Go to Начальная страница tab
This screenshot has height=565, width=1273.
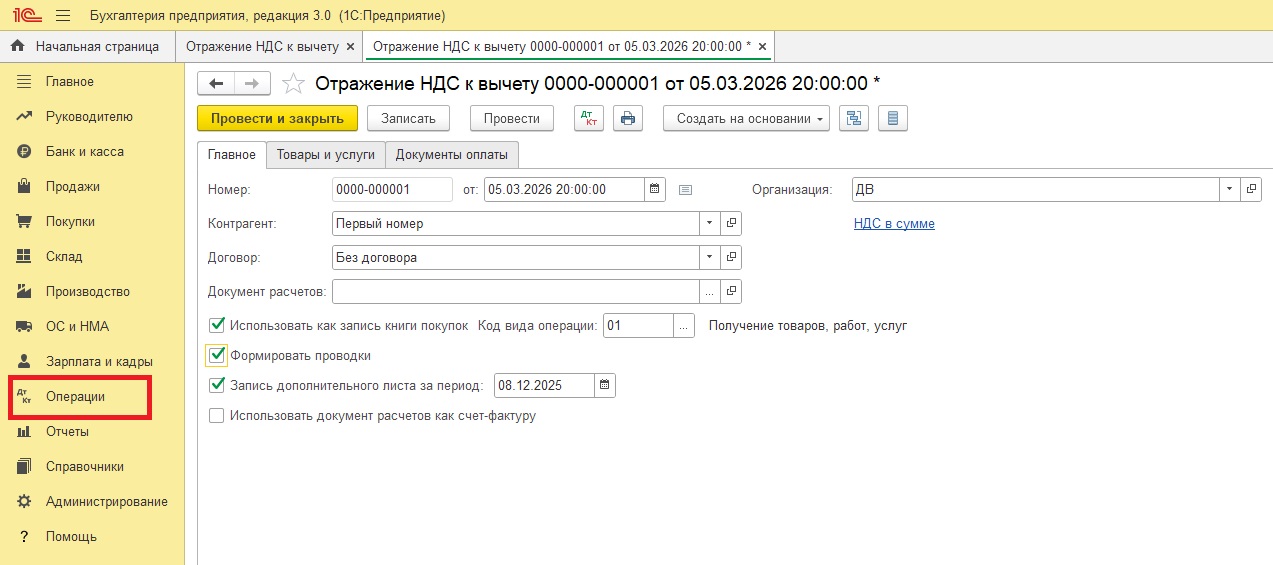87,46
